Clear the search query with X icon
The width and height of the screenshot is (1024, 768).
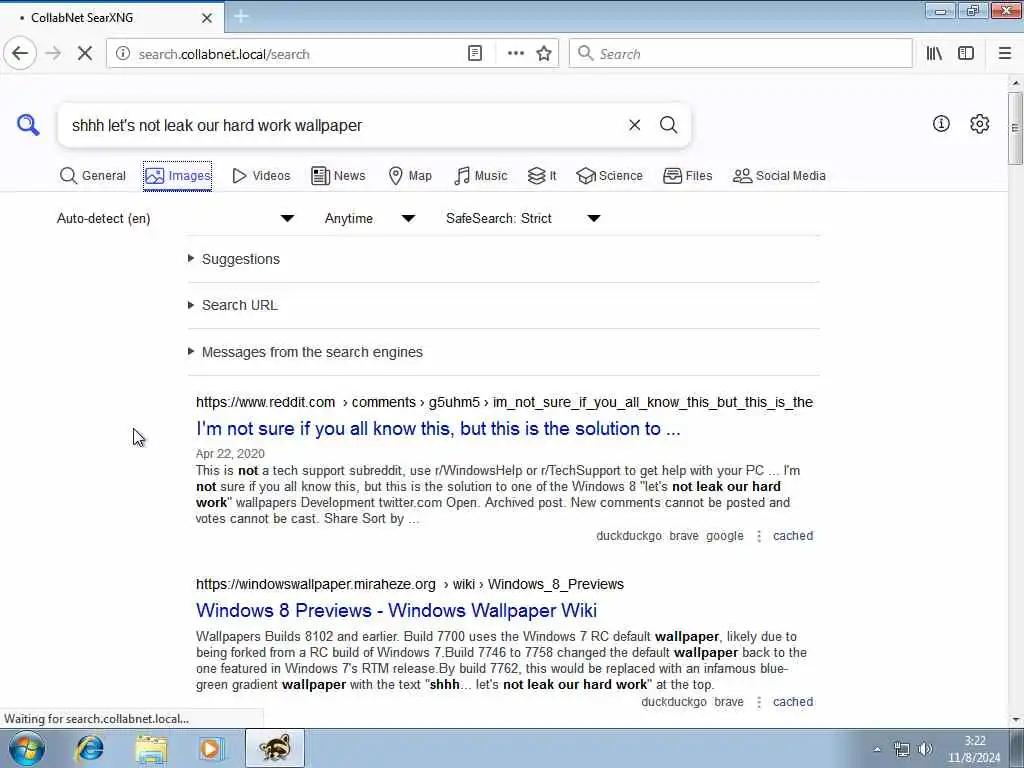click(634, 125)
